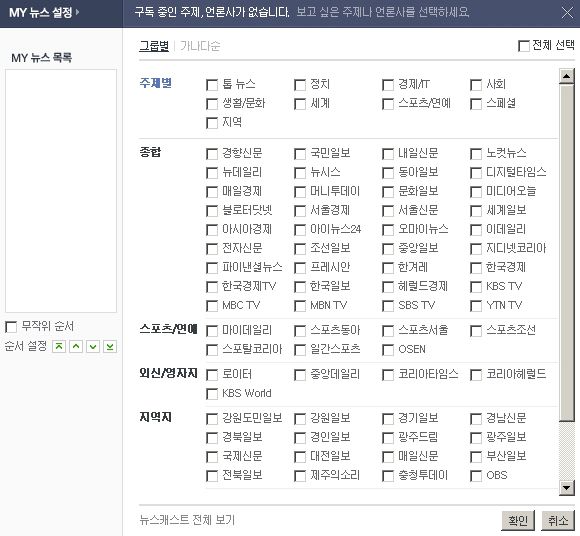This screenshot has height=536, width=580.
Task: Select 프레시안 checkbox
Action: point(300,268)
